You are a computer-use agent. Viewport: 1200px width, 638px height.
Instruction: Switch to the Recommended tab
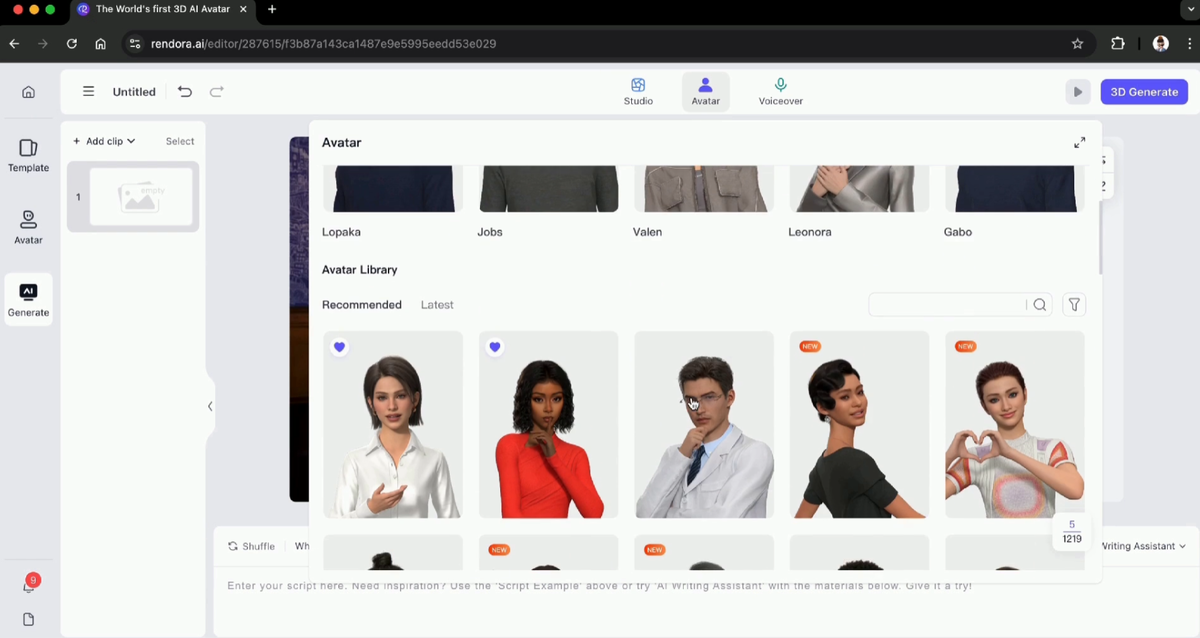(x=362, y=305)
